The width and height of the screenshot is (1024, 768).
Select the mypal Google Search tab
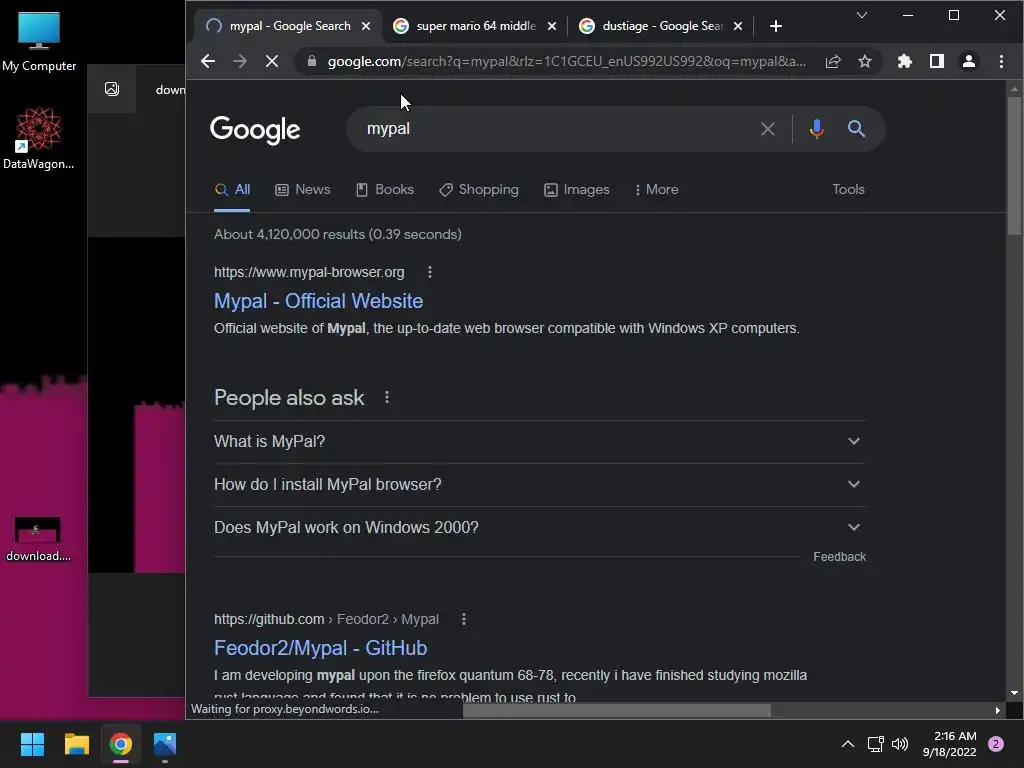tap(287, 26)
